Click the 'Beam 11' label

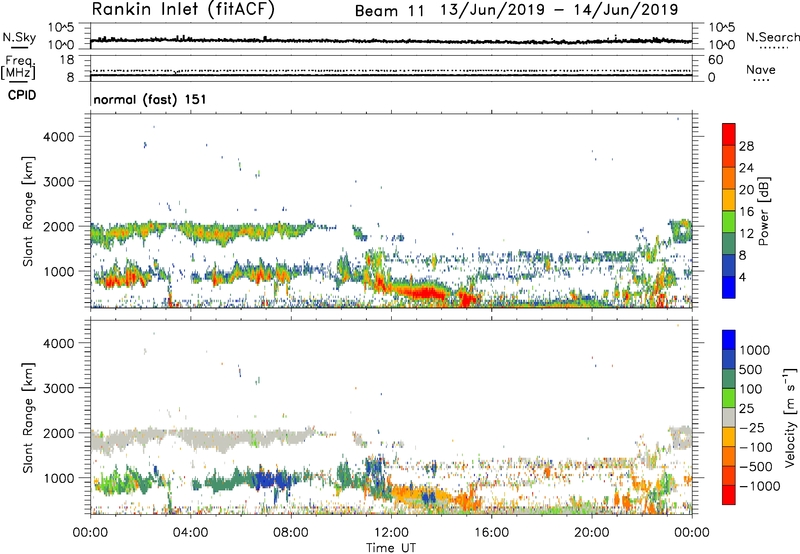tap(389, 11)
